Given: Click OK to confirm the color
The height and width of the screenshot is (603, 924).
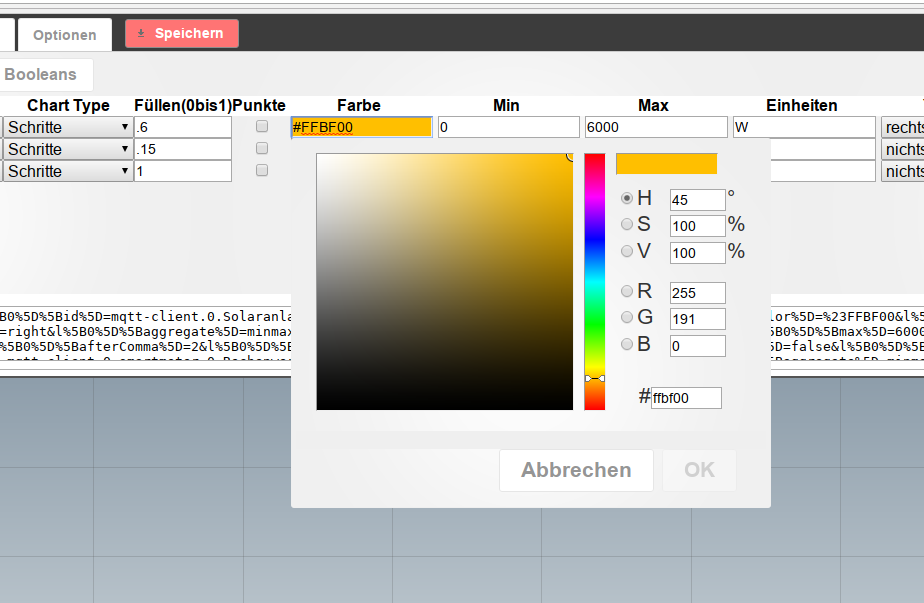Looking at the screenshot, I should click(698, 470).
